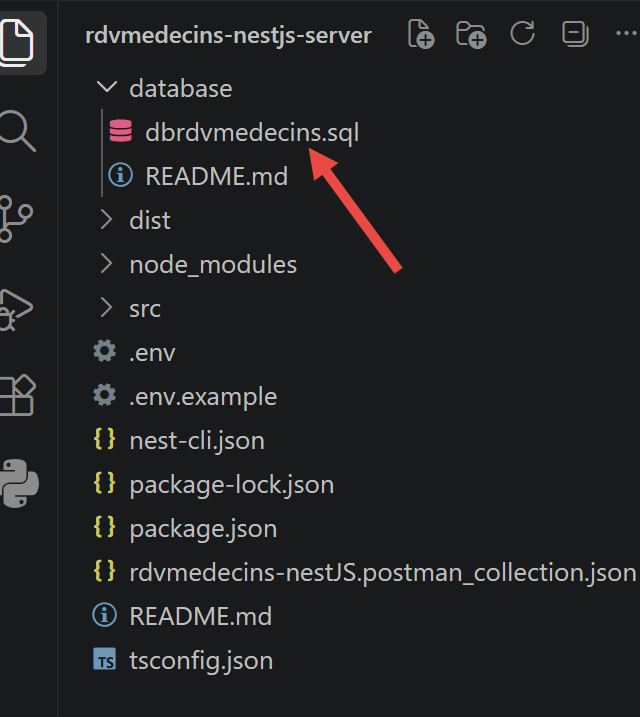Viewport: 640px width, 717px height.
Task: Open the Source Control view
Action: pos(16,219)
